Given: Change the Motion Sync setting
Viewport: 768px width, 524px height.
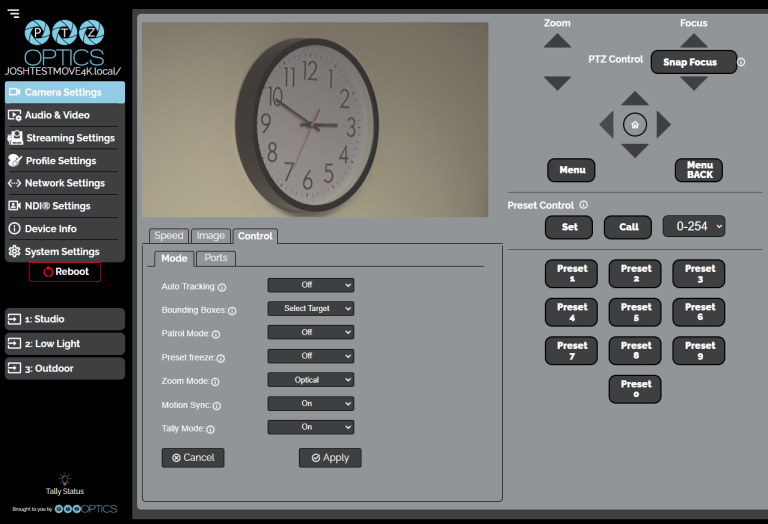Looking at the screenshot, I should pos(310,404).
